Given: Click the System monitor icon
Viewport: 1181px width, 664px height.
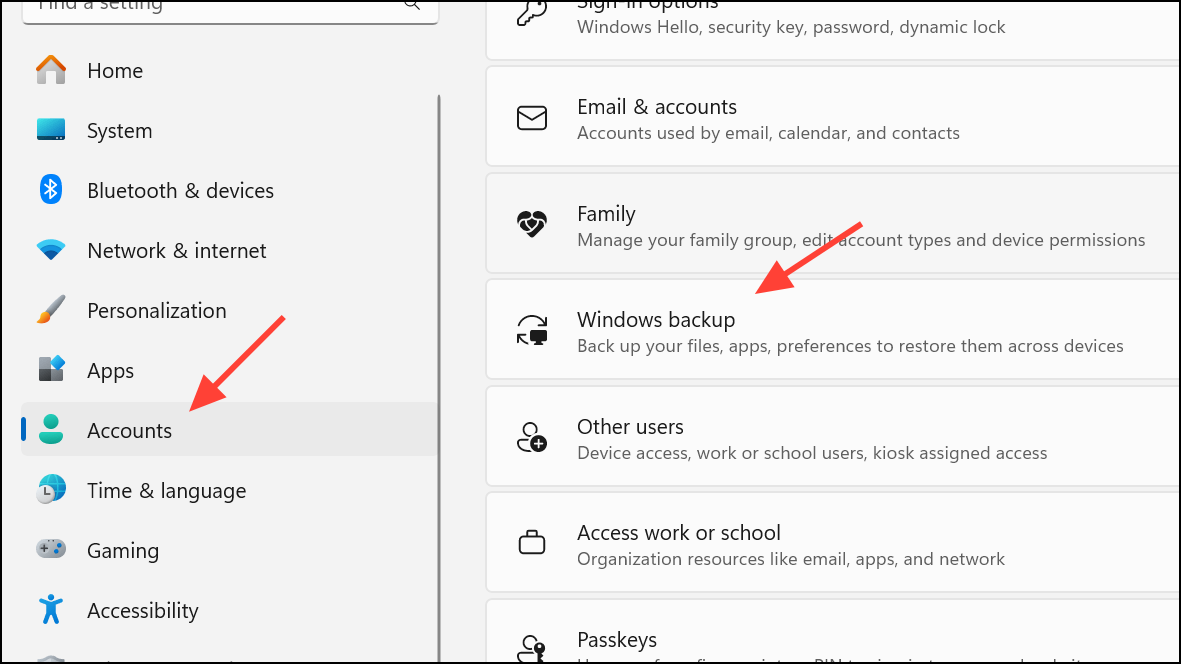Looking at the screenshot, I should [x=51, y=129].
